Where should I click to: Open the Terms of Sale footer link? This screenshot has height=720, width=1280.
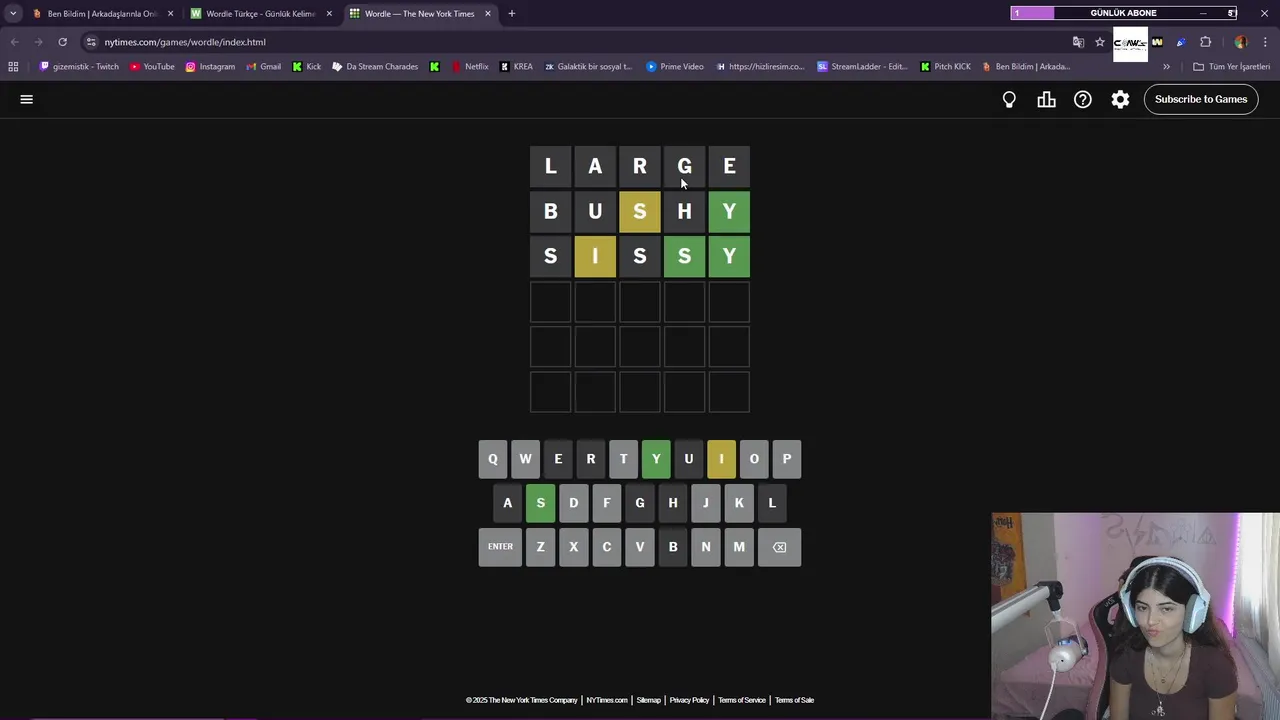[x=794, y=700]
